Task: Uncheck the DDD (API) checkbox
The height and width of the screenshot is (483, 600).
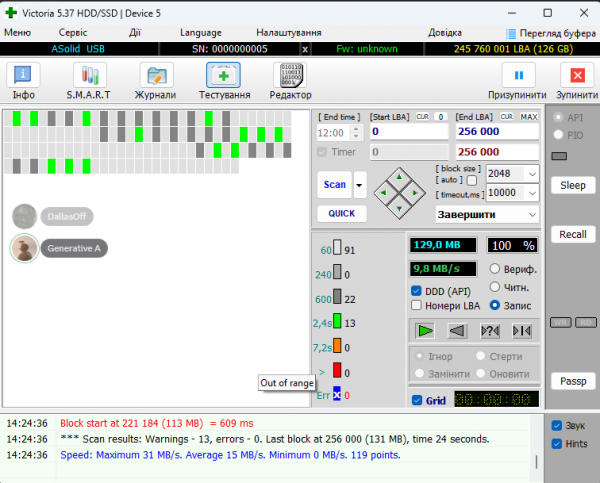Action: point(416,291)
